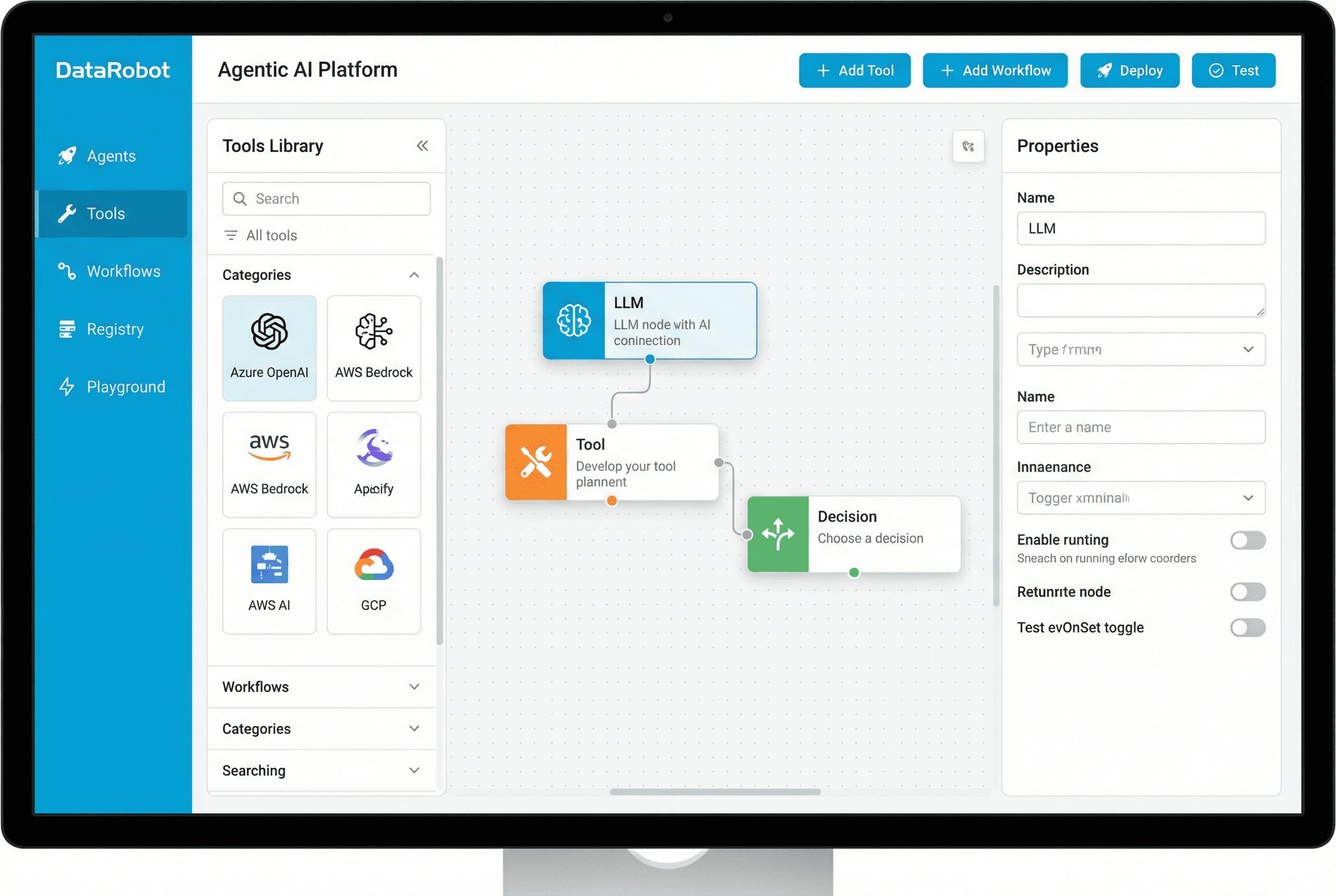The height and width of the screenshot is (896, 1336).
Task: Click the canvas horizontal scrollbar
Action: (715, 792)
